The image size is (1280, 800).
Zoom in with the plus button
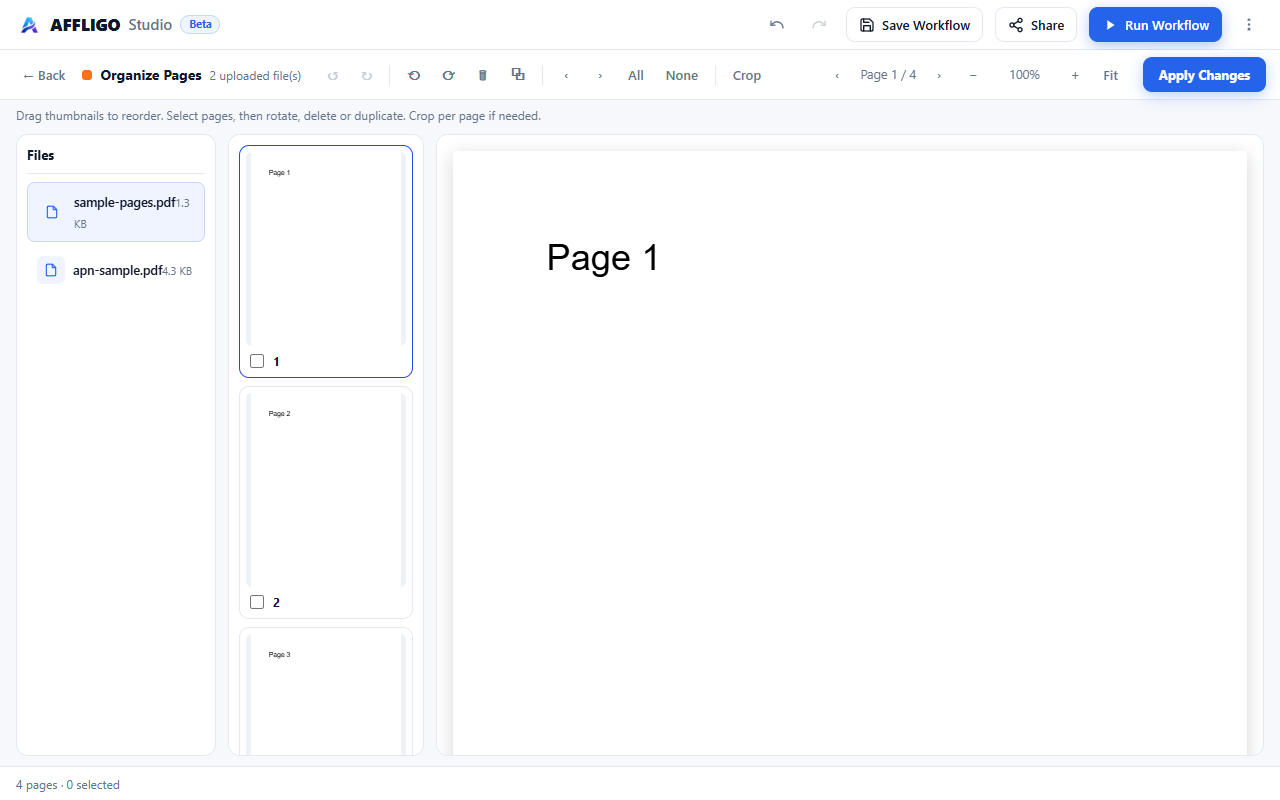[1075, 75]
